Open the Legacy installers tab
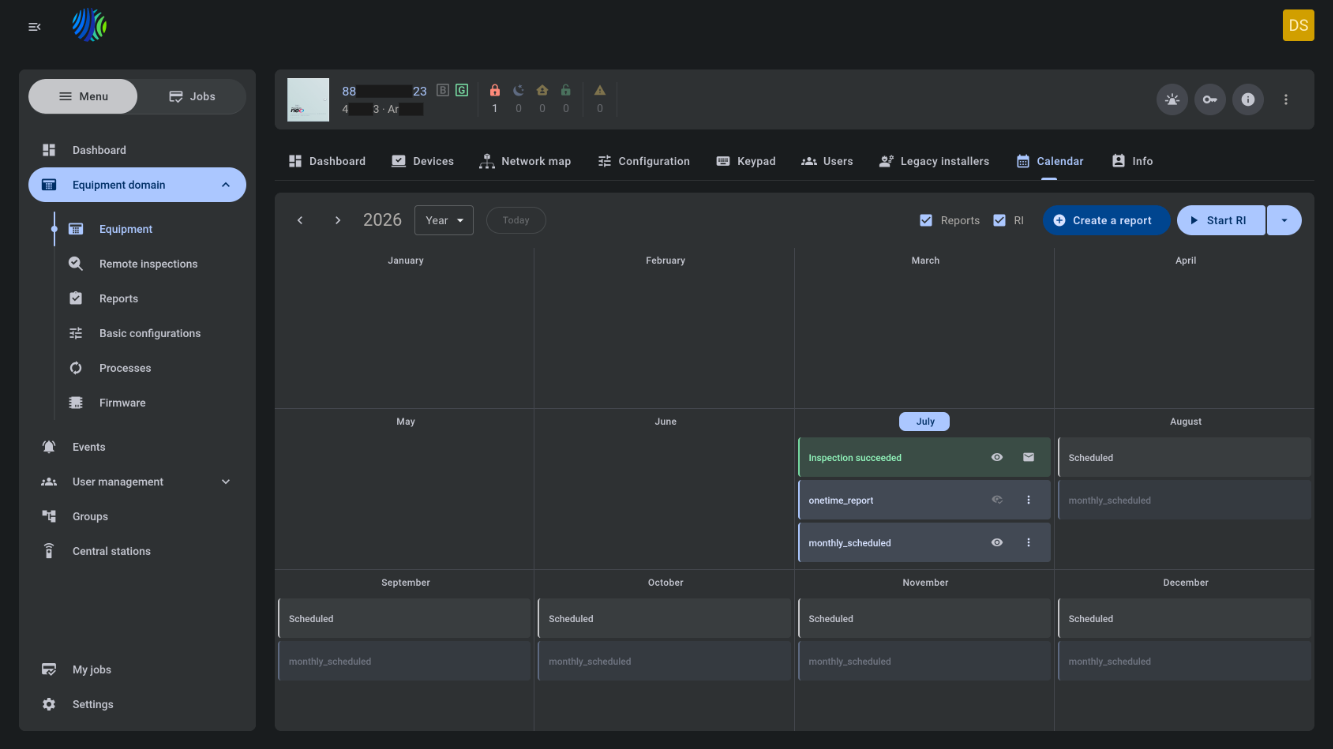 click(x=934, y=161)
